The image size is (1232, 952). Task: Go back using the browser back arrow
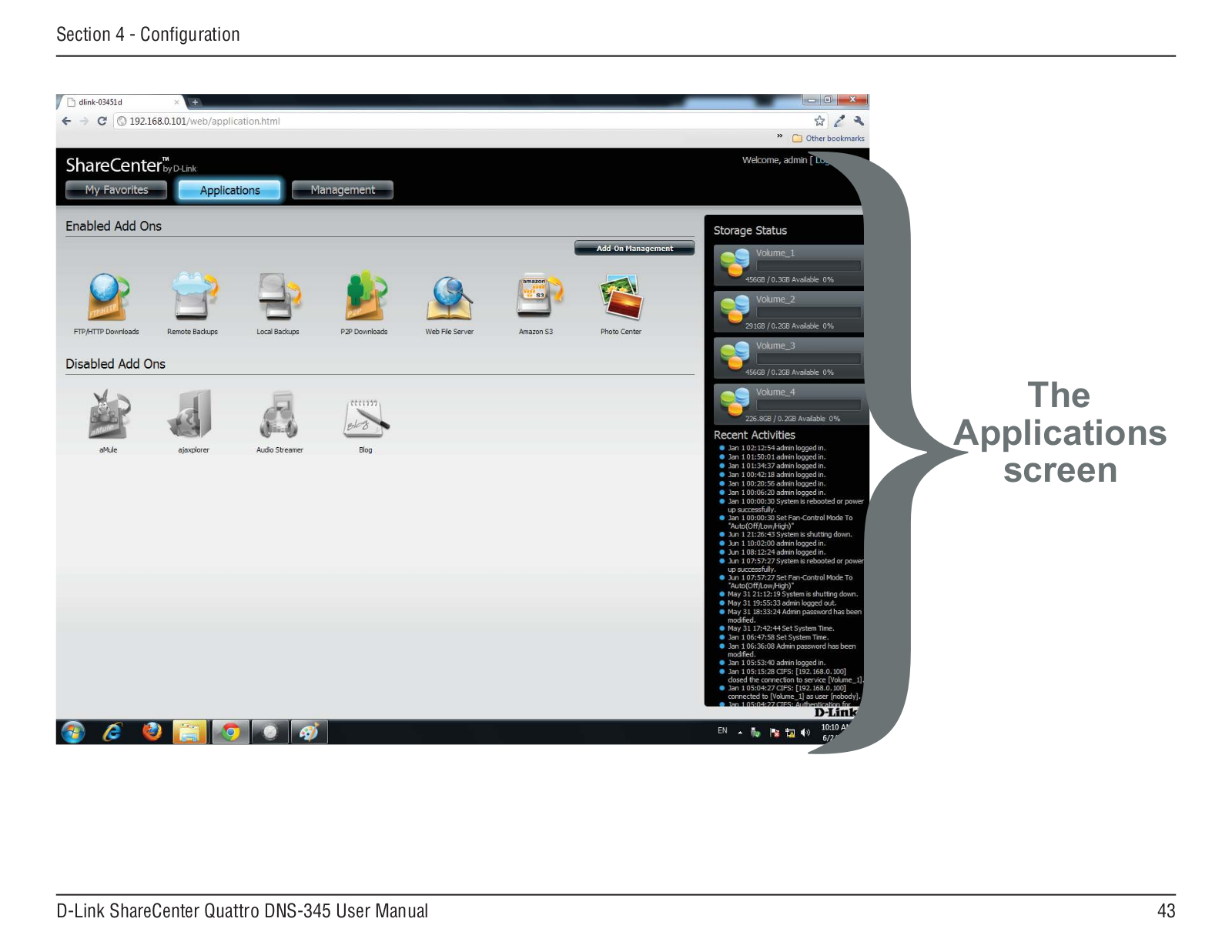click(x=66, y=121)
